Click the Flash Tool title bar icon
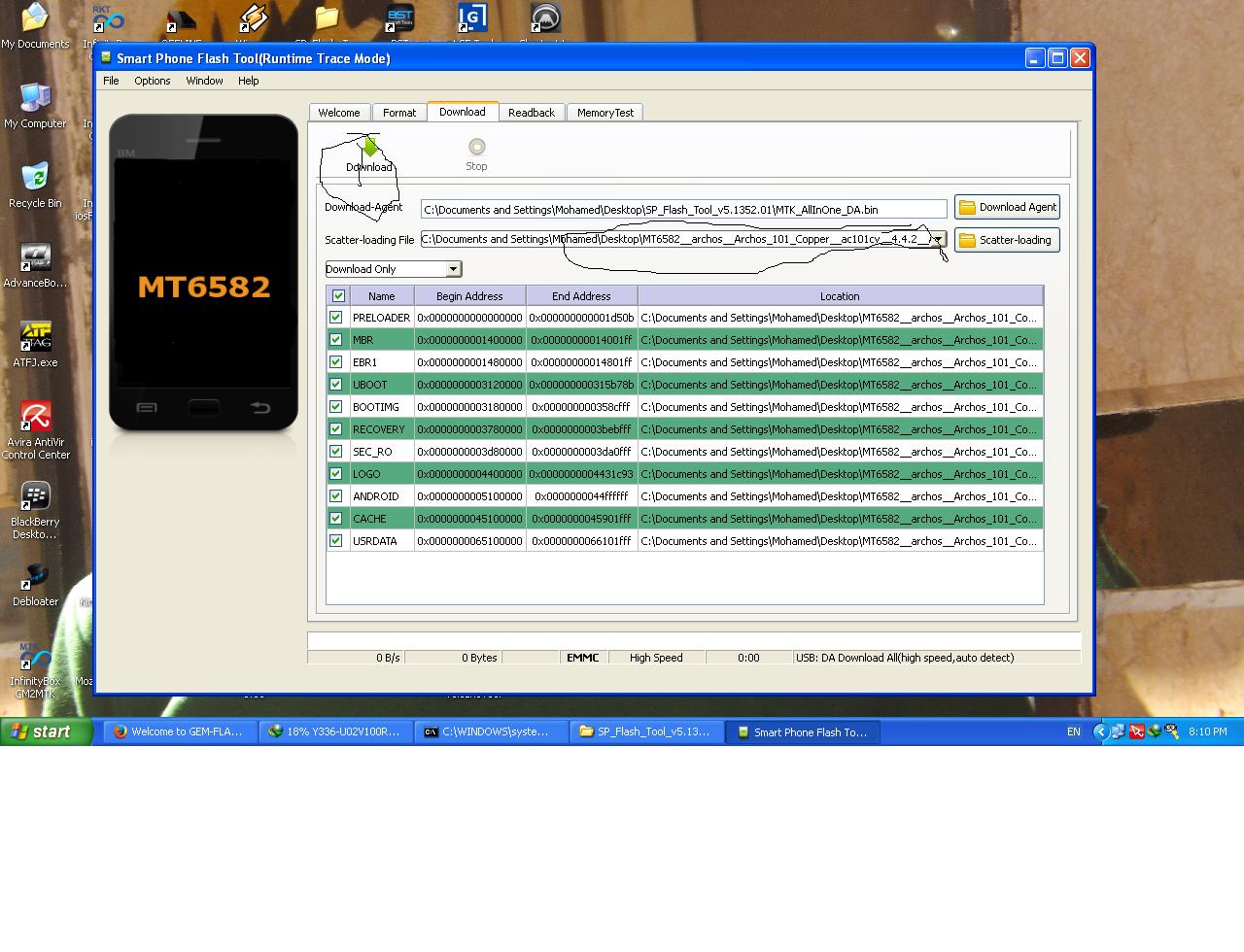This screenshot has height=952, width=1244. 106,58
